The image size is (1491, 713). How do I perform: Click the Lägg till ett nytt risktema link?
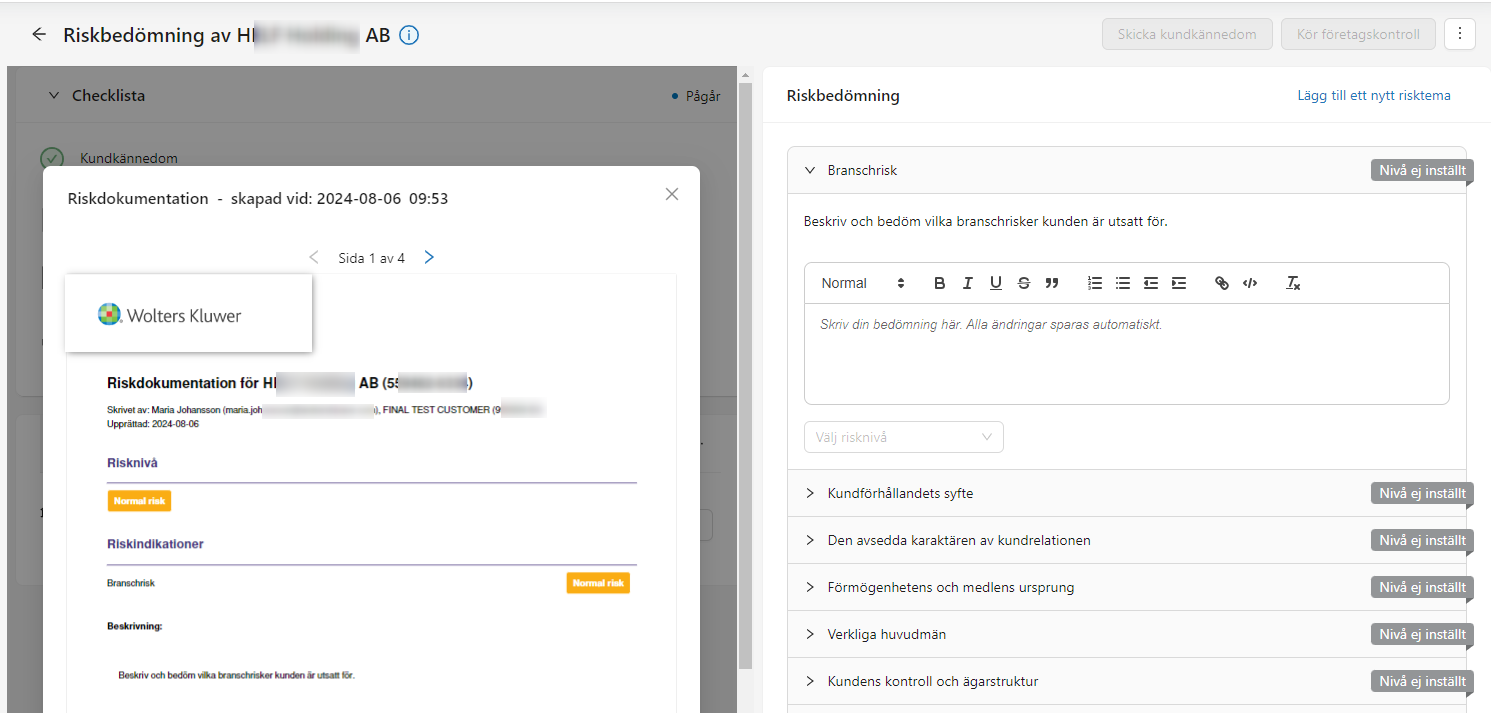(x=1374, y=96)
